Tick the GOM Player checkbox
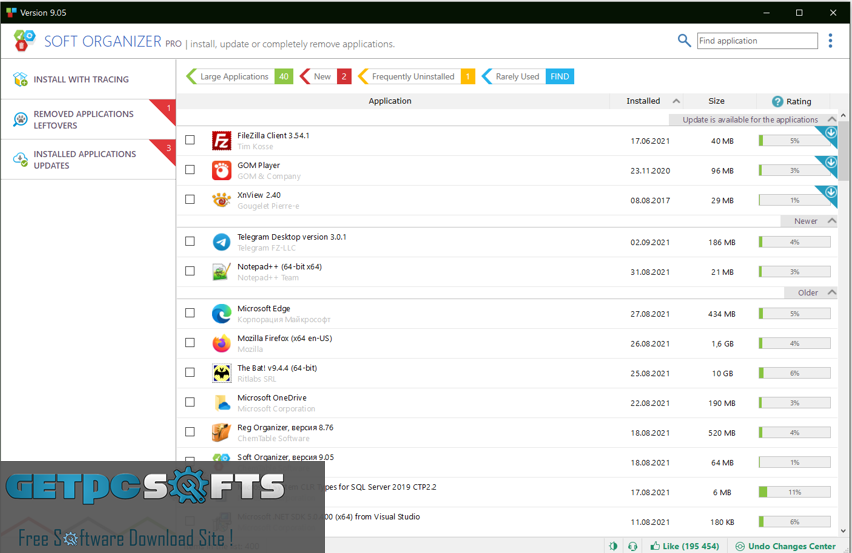The width and height of the screenshot is (852, 553). pos(190,169)
